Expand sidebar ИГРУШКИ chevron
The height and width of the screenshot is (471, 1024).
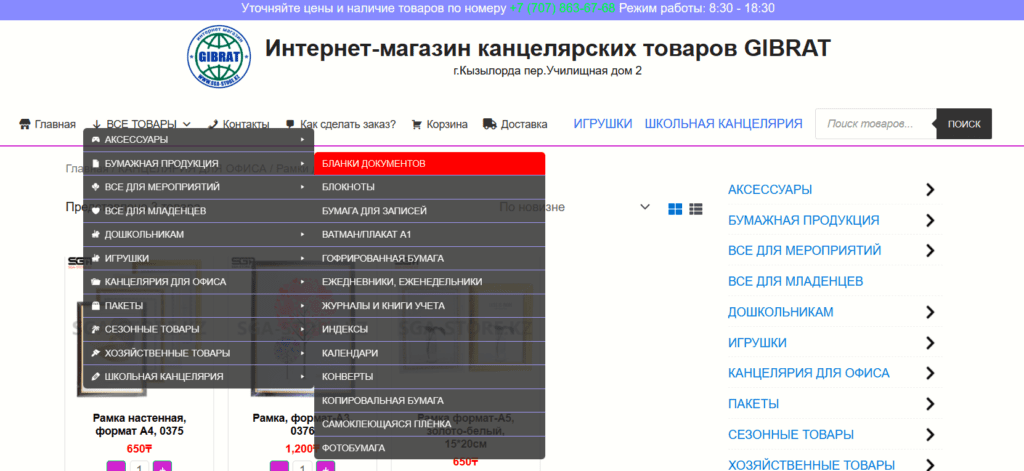click(x=931, y=343)
